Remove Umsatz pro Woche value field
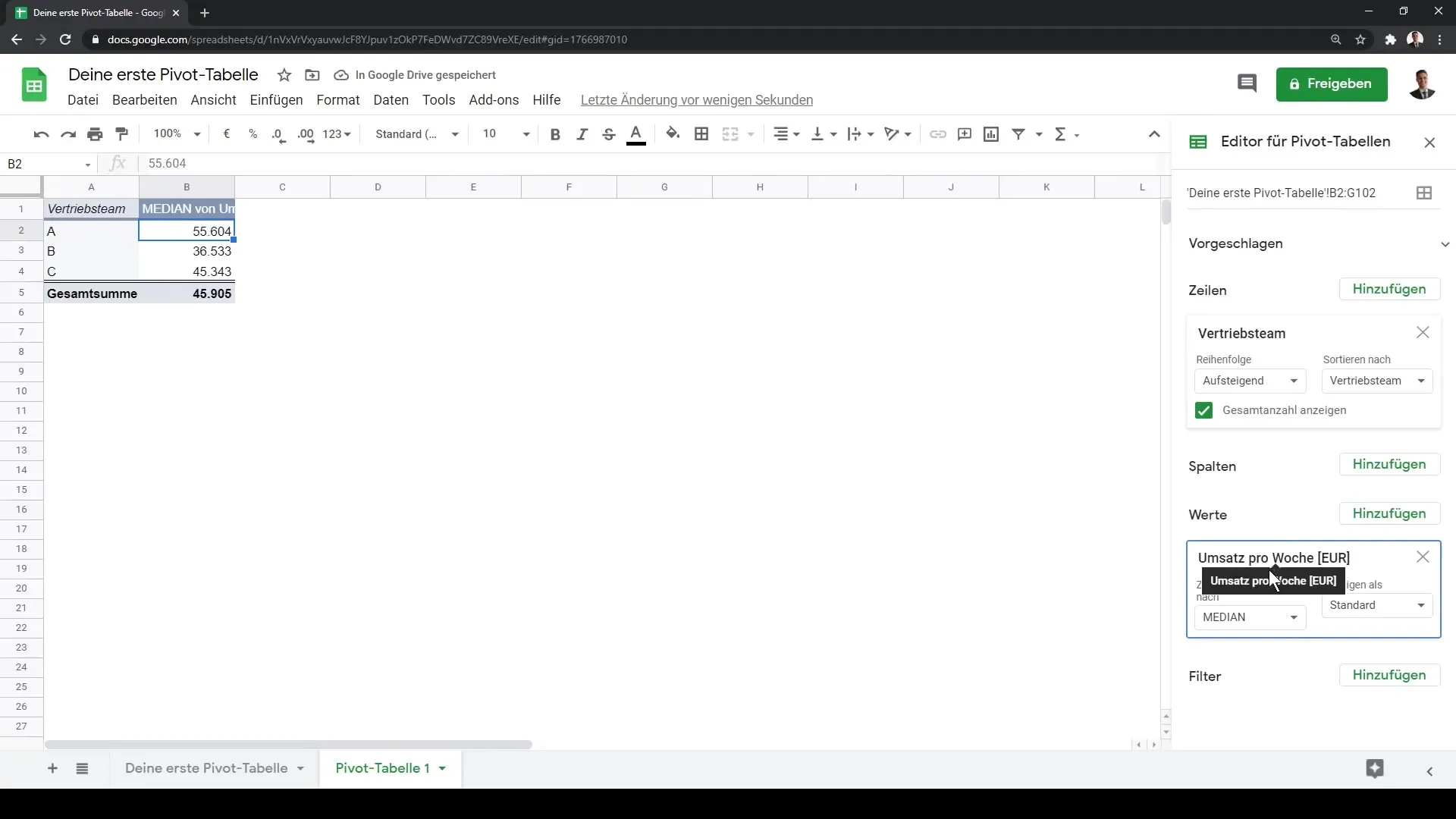 1423,557
